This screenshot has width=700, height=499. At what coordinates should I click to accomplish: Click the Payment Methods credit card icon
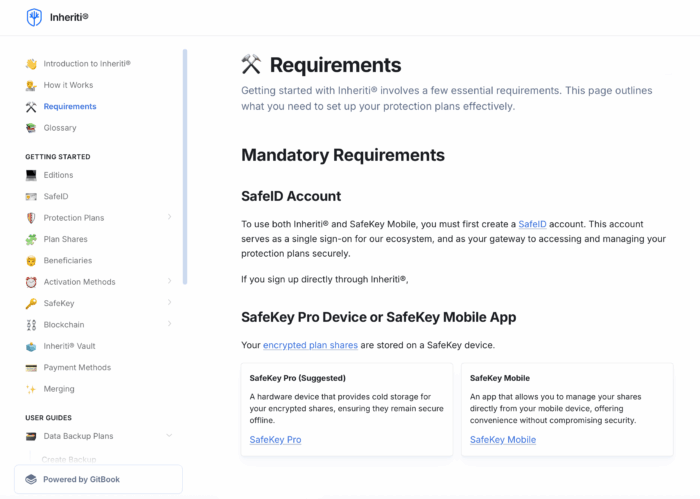31,368
